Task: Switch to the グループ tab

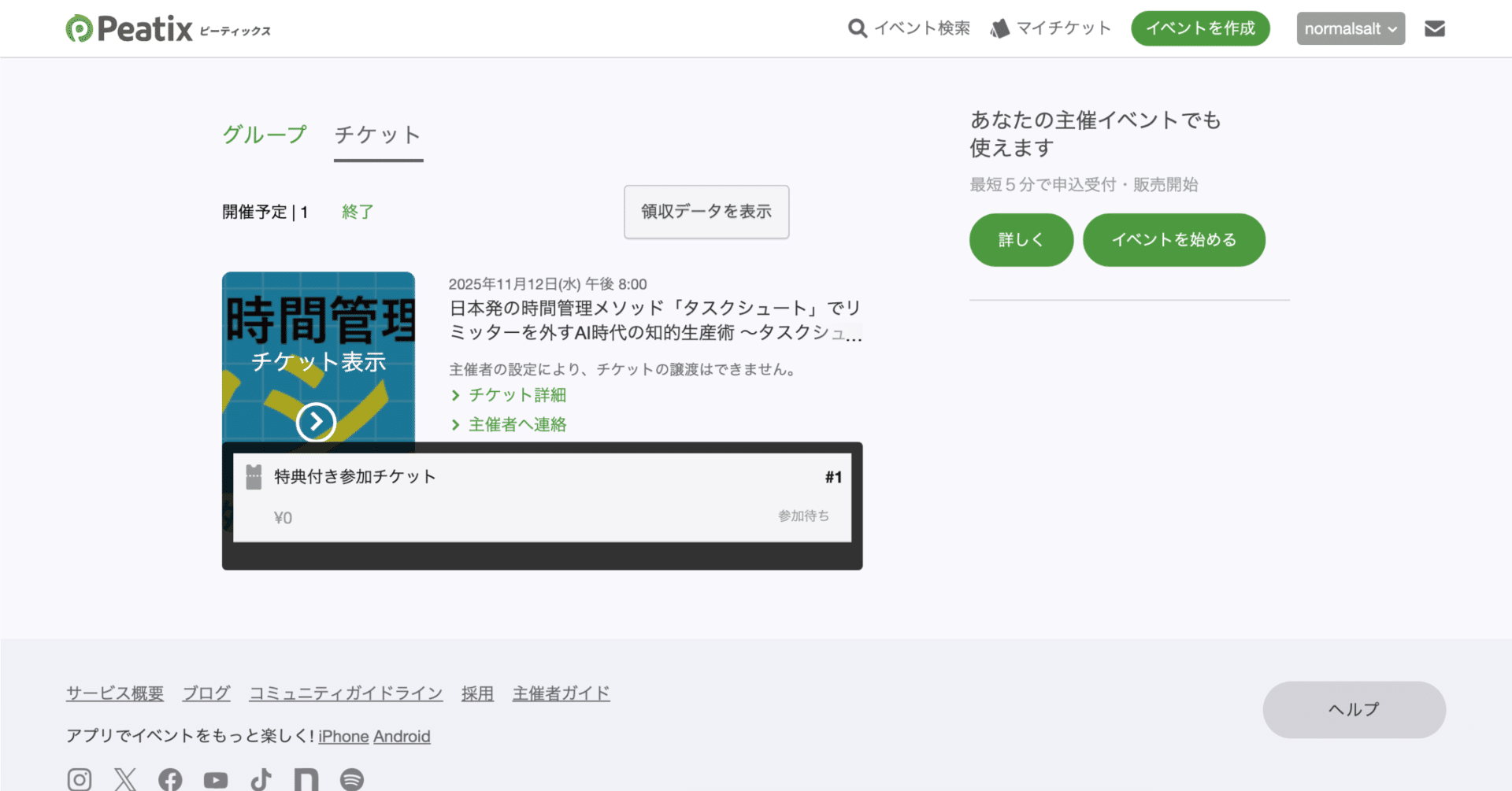Action: [x=264, y=134]
